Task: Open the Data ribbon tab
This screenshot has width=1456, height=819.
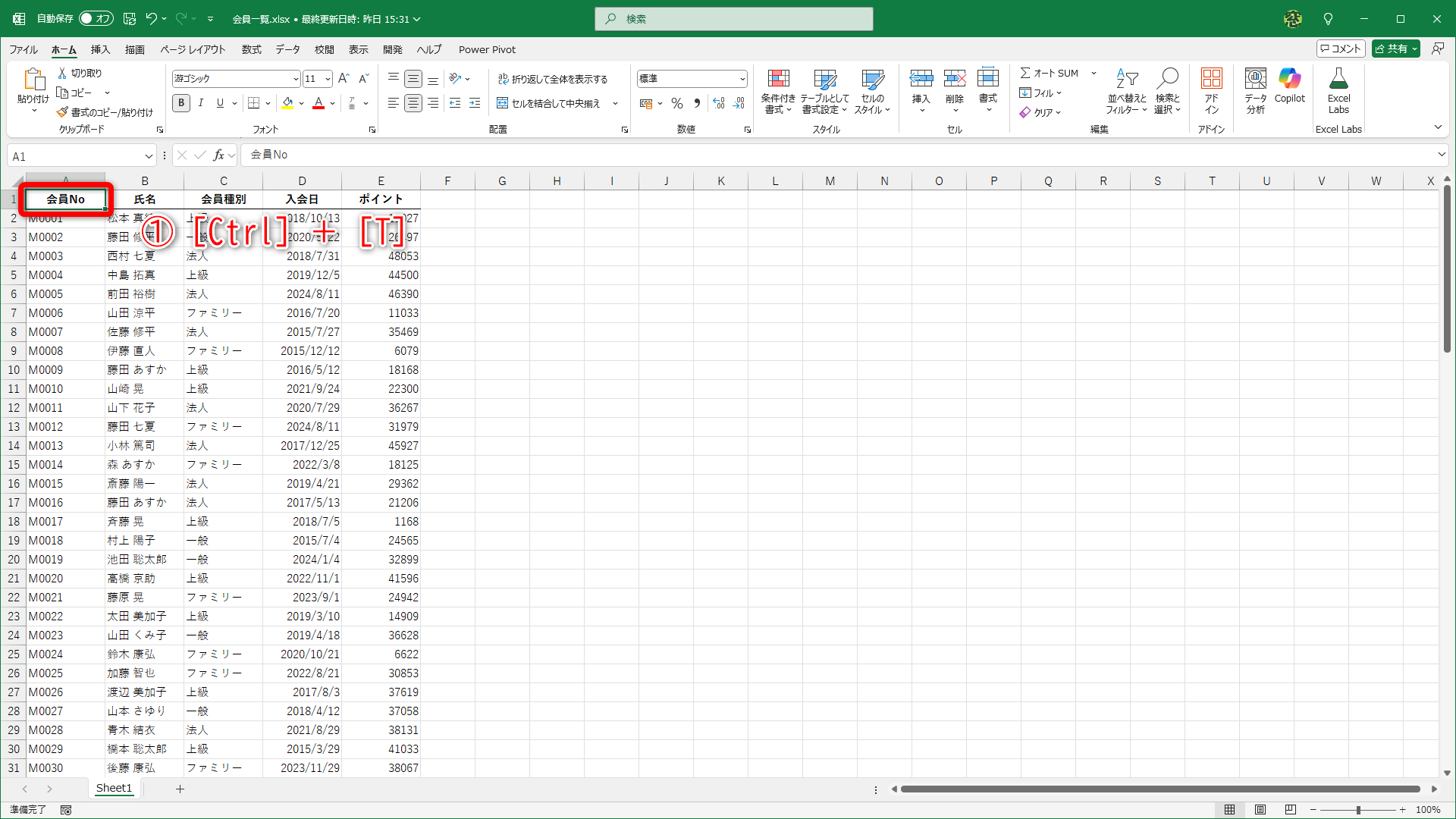Action: pos(287,49)
